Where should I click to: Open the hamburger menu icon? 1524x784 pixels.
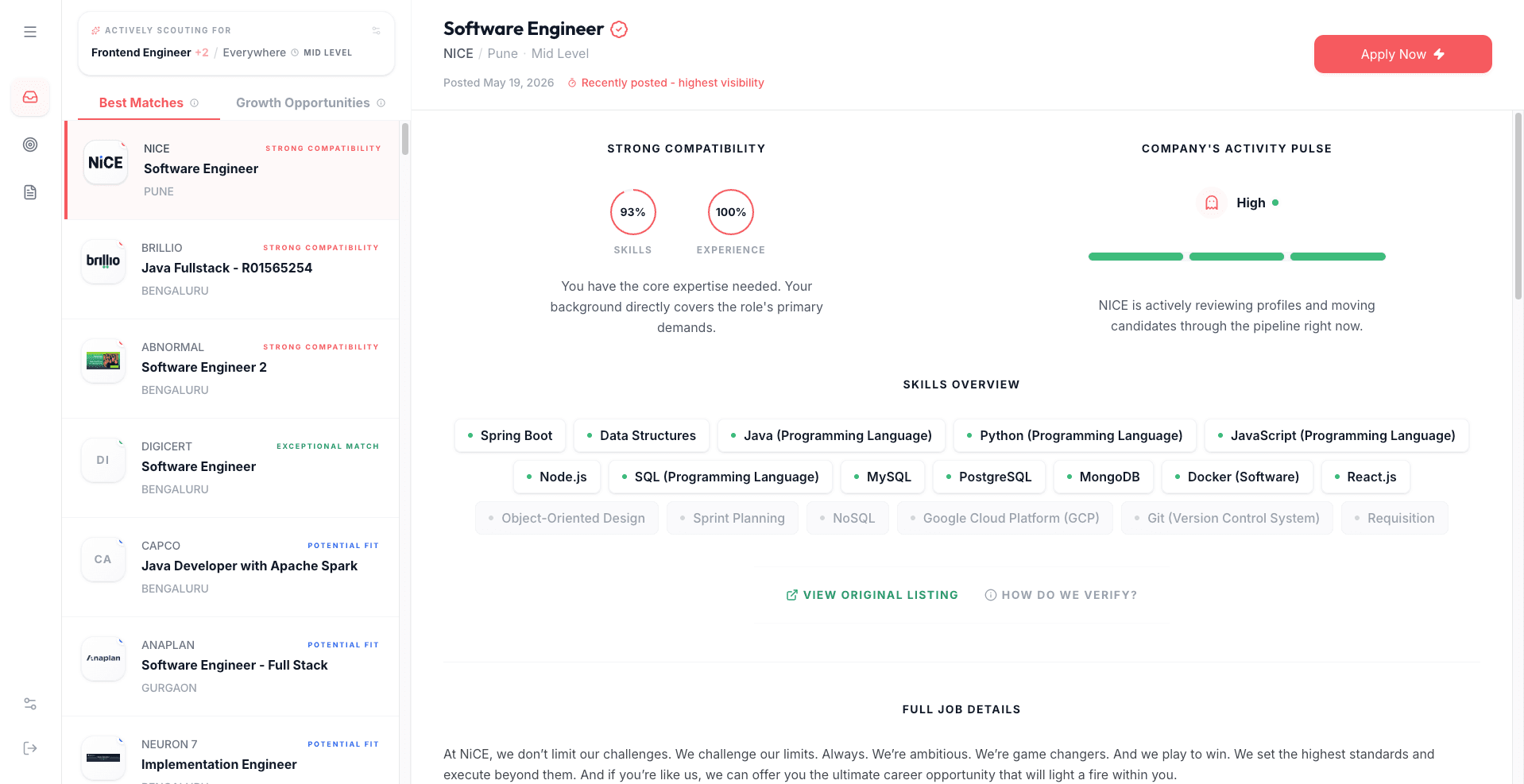(x=30, y=32)
